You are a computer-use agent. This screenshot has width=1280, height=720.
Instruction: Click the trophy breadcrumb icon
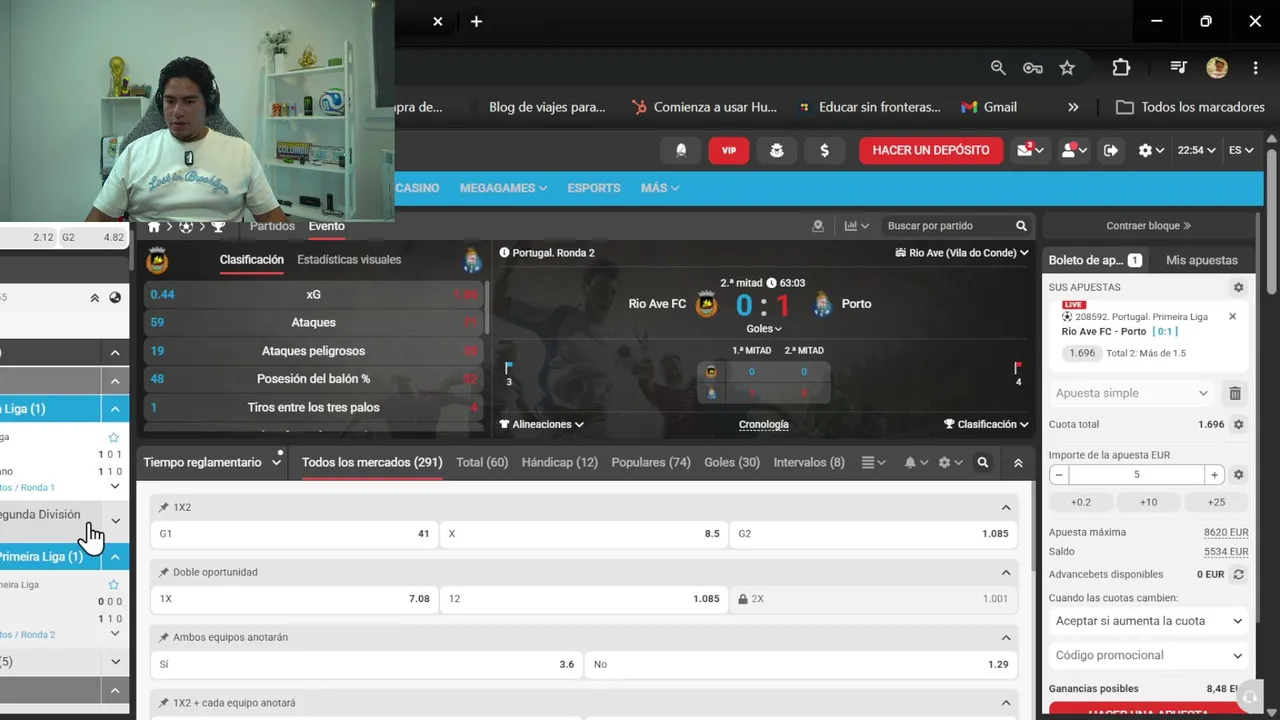[x=218, y=226]
